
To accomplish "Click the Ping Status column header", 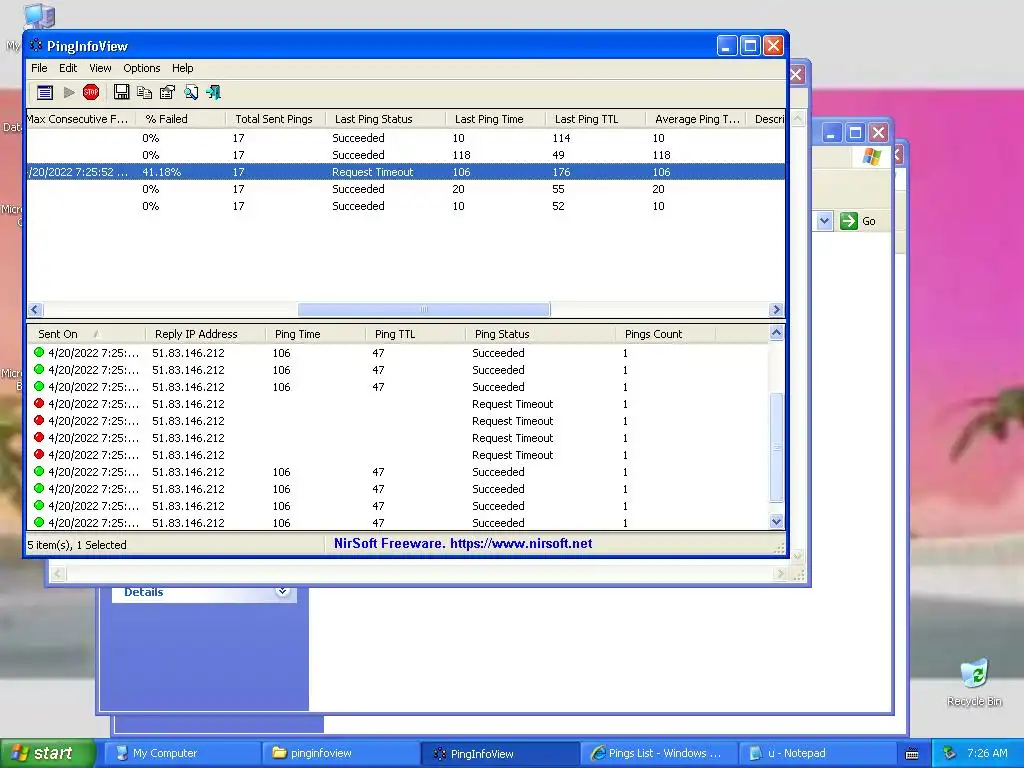I will point(541,334).
